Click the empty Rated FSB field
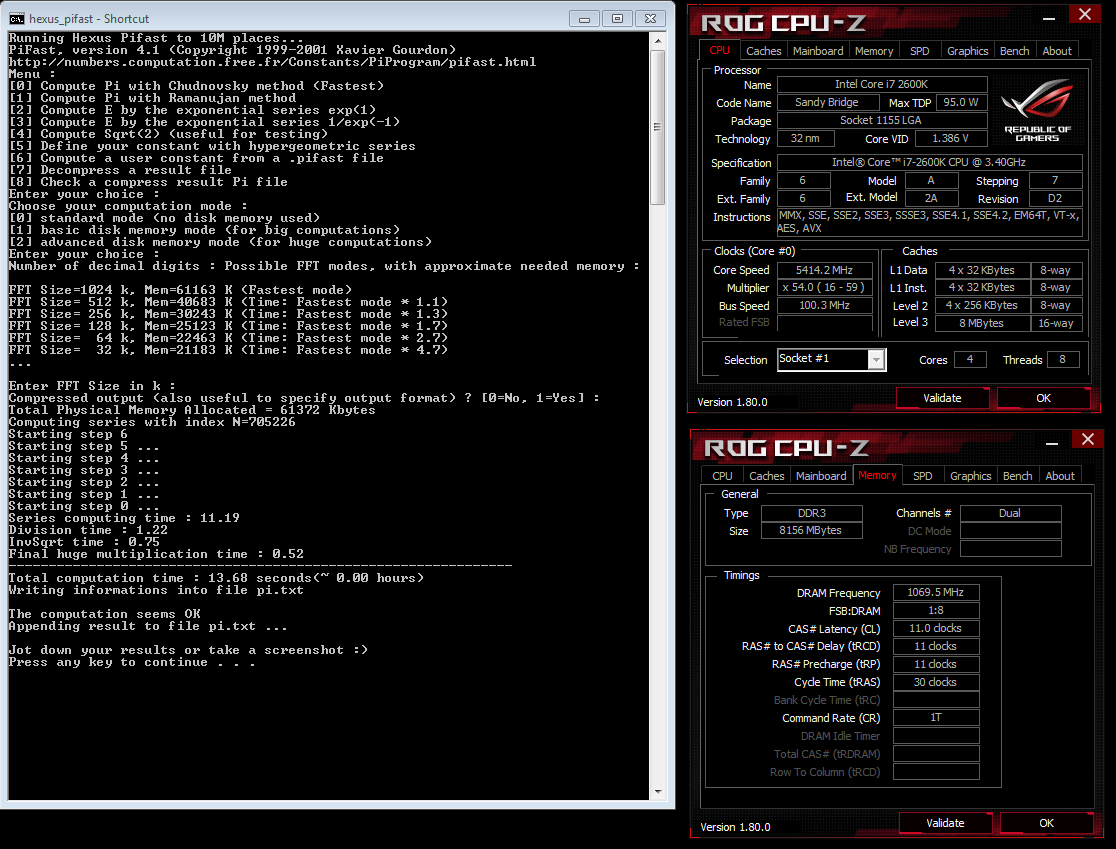 pos(824,323)
